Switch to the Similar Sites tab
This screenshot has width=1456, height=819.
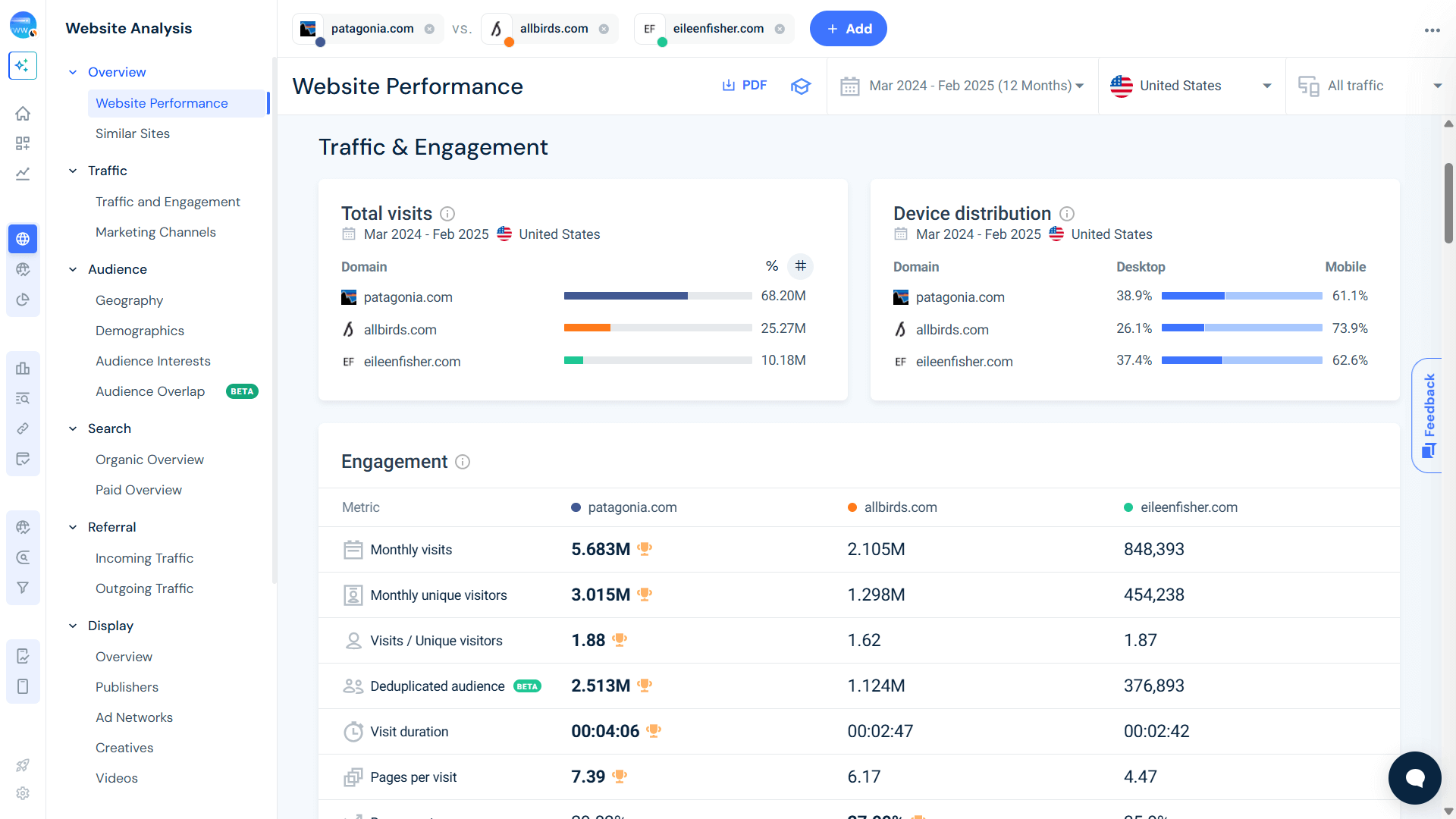pos(133,133)
